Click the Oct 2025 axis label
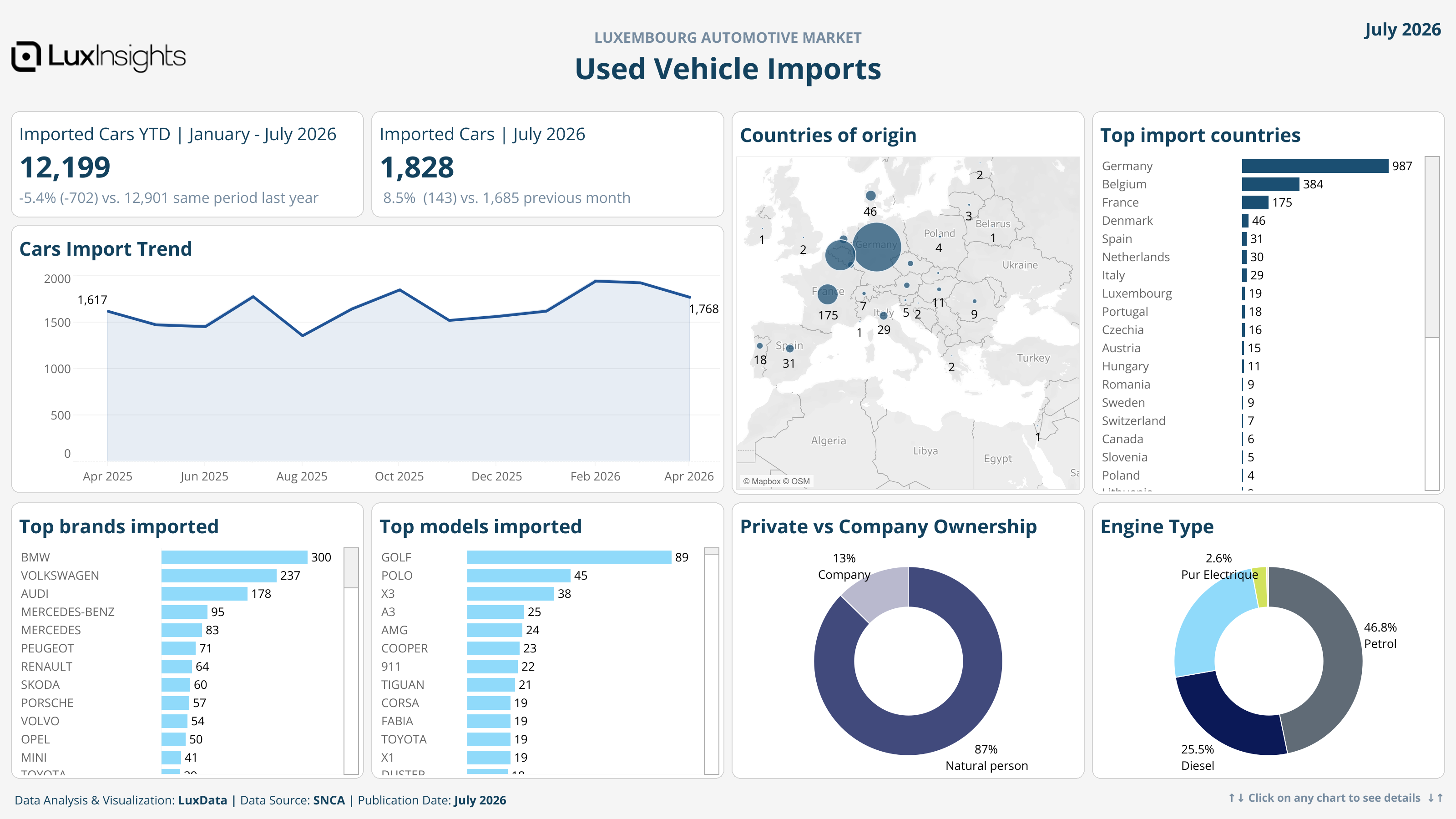1456x819 pixels. (399, 476)
